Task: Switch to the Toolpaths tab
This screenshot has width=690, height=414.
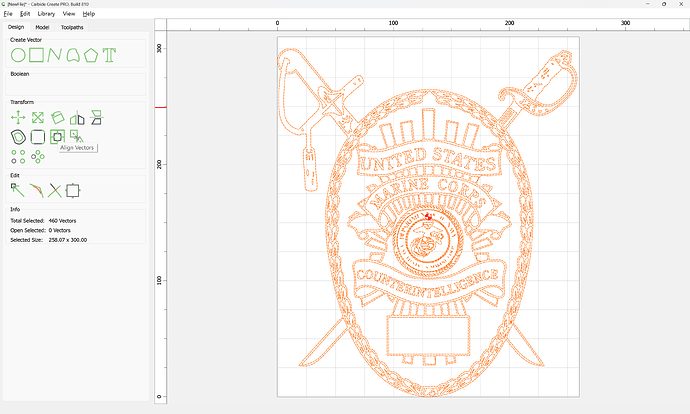Action: [72, 27]
